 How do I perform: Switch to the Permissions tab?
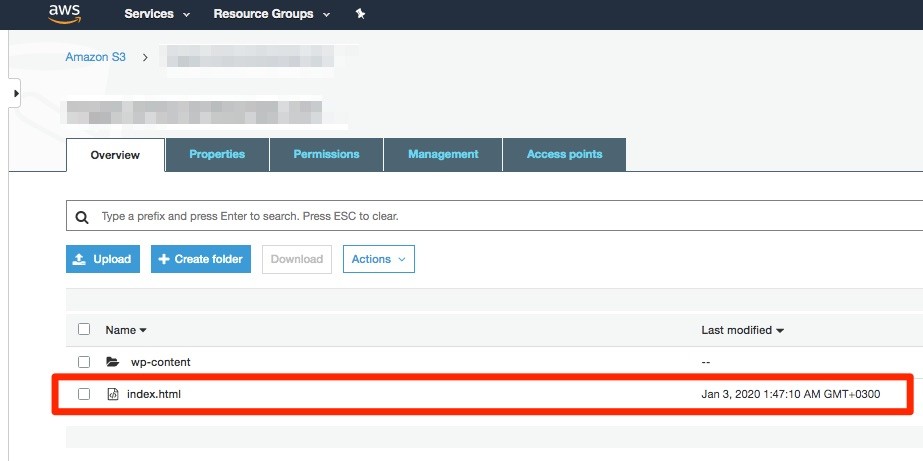(x=326, y=154)
